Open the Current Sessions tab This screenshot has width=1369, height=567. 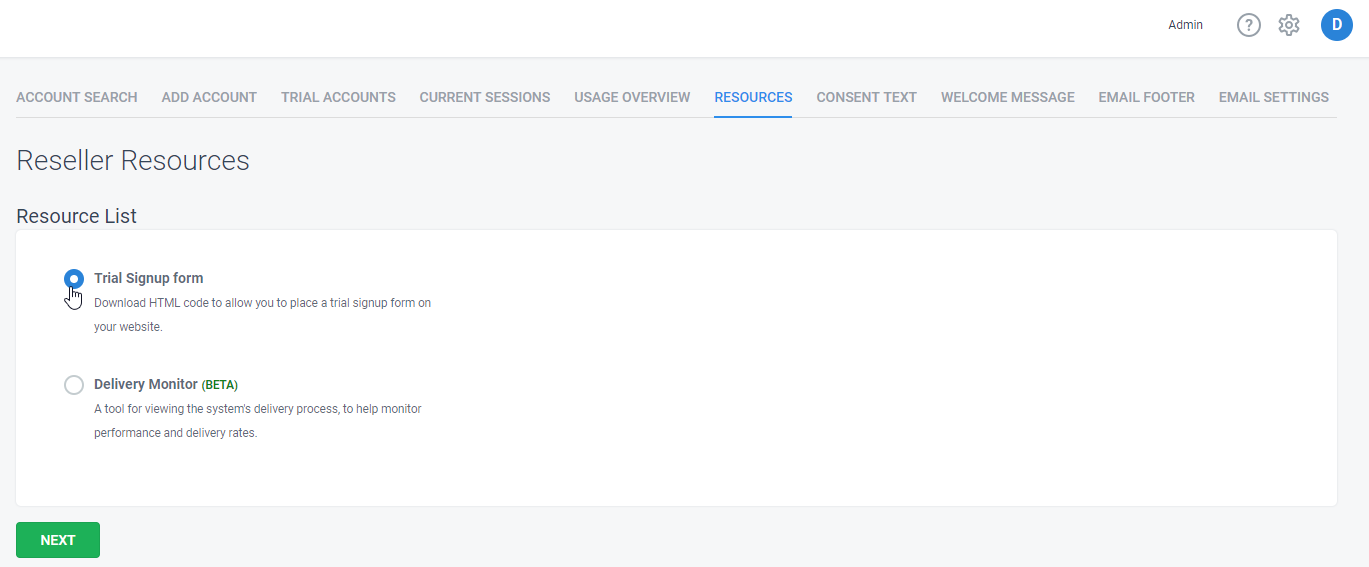point(485,97)
